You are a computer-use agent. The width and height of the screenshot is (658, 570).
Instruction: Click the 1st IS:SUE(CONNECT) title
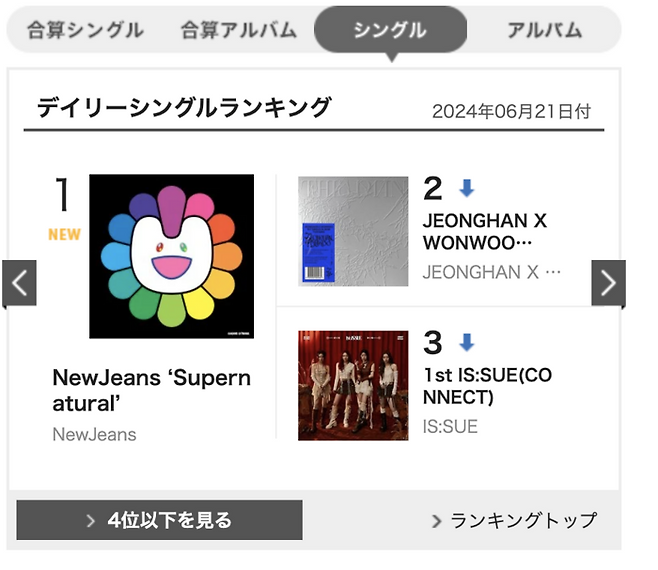(485, 386)
